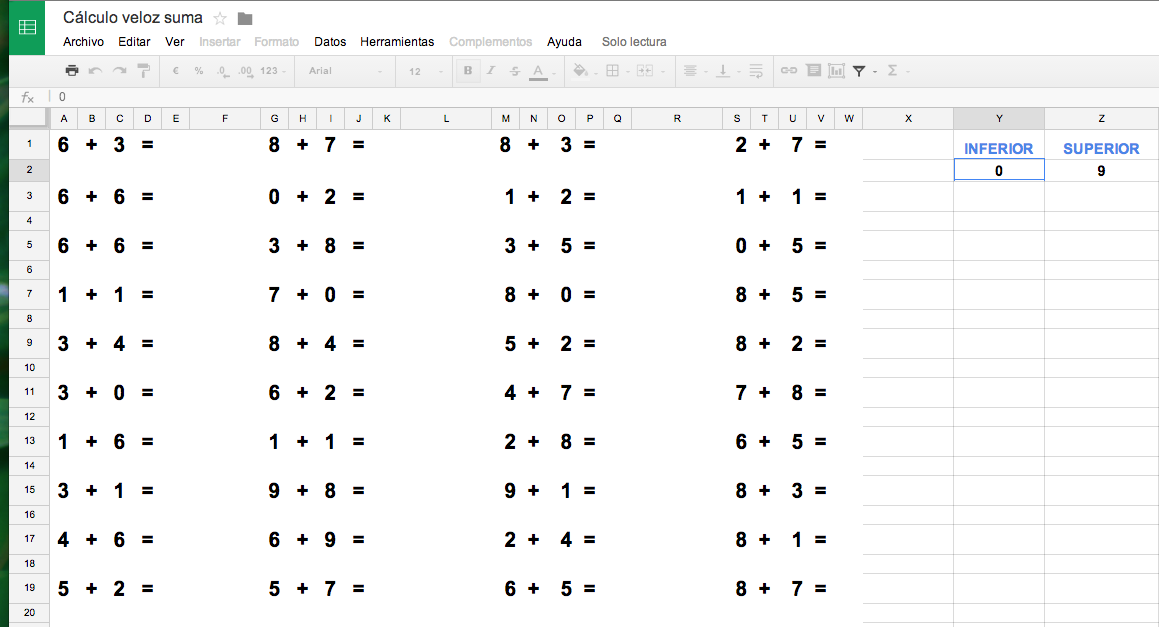Click the folder icon beside the title
The height and width of the screenshot is (627, 1159).
click(245, 18)
